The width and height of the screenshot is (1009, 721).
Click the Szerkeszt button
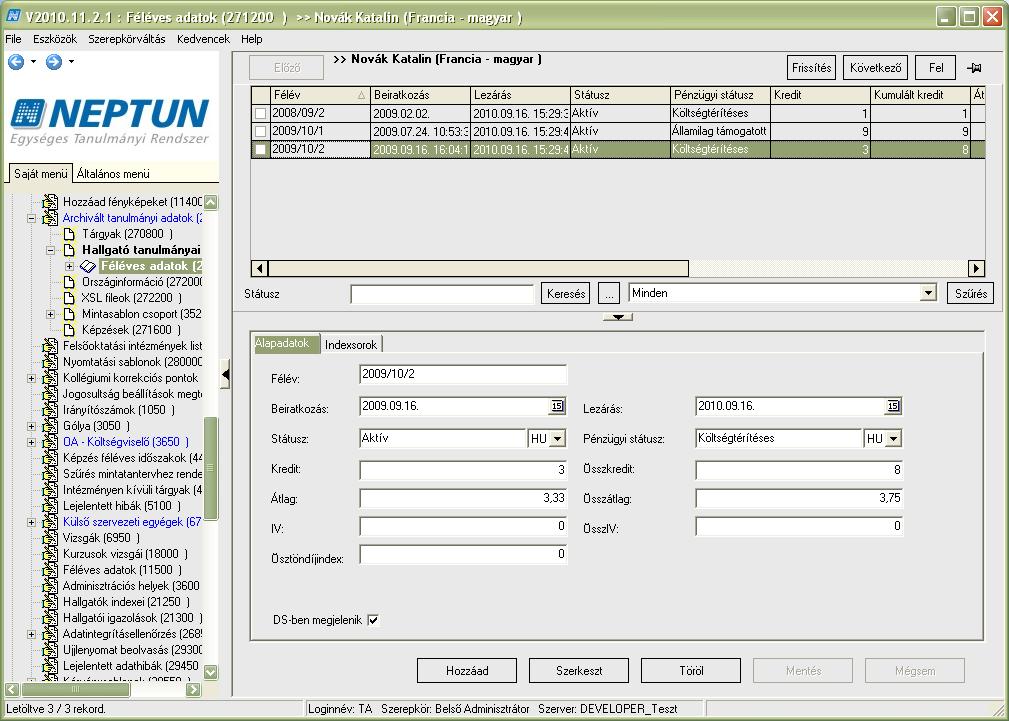579,671
